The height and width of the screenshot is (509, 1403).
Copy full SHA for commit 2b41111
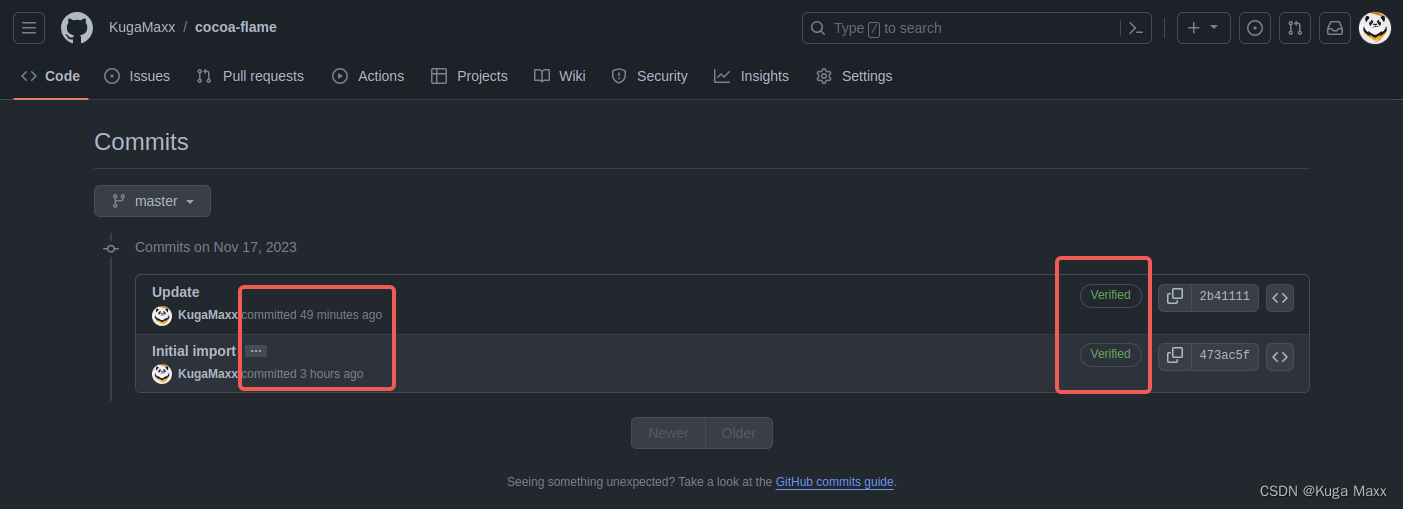[1175, 297]
